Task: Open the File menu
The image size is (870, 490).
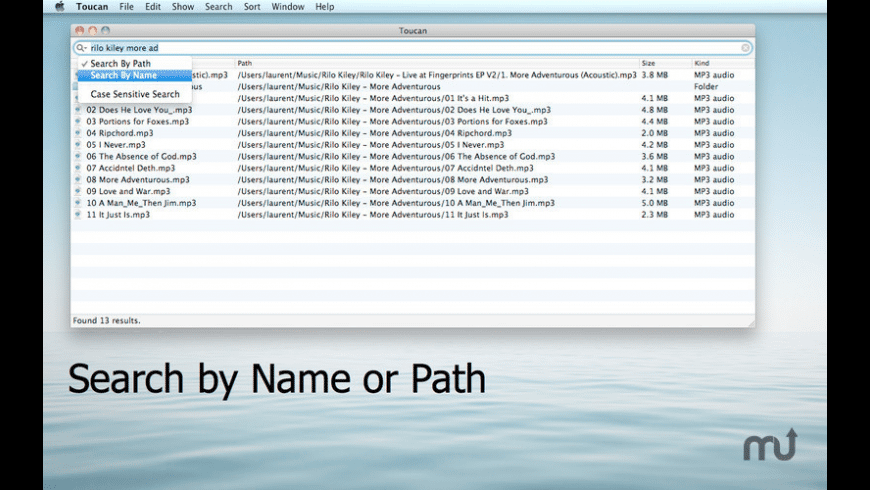Action: (x=127, y=7)
